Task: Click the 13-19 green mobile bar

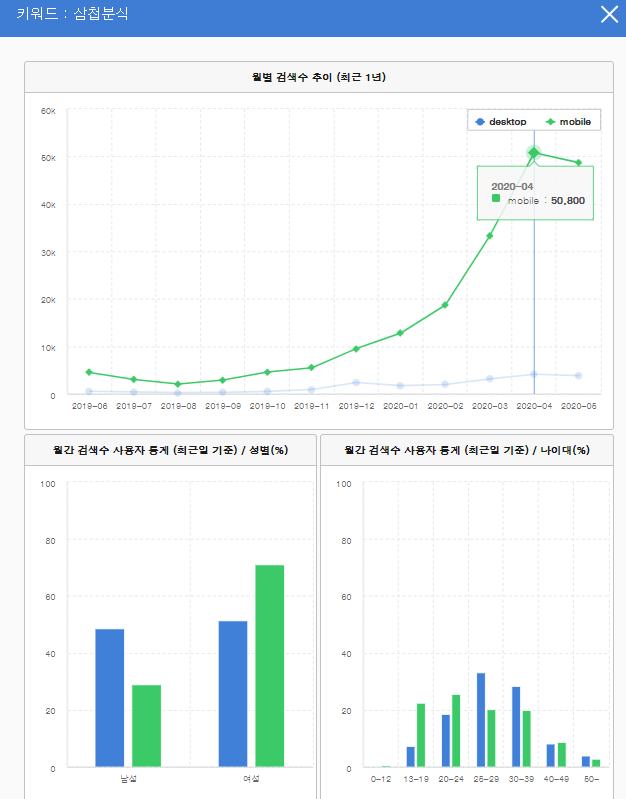Action: (x=421, y=735)
